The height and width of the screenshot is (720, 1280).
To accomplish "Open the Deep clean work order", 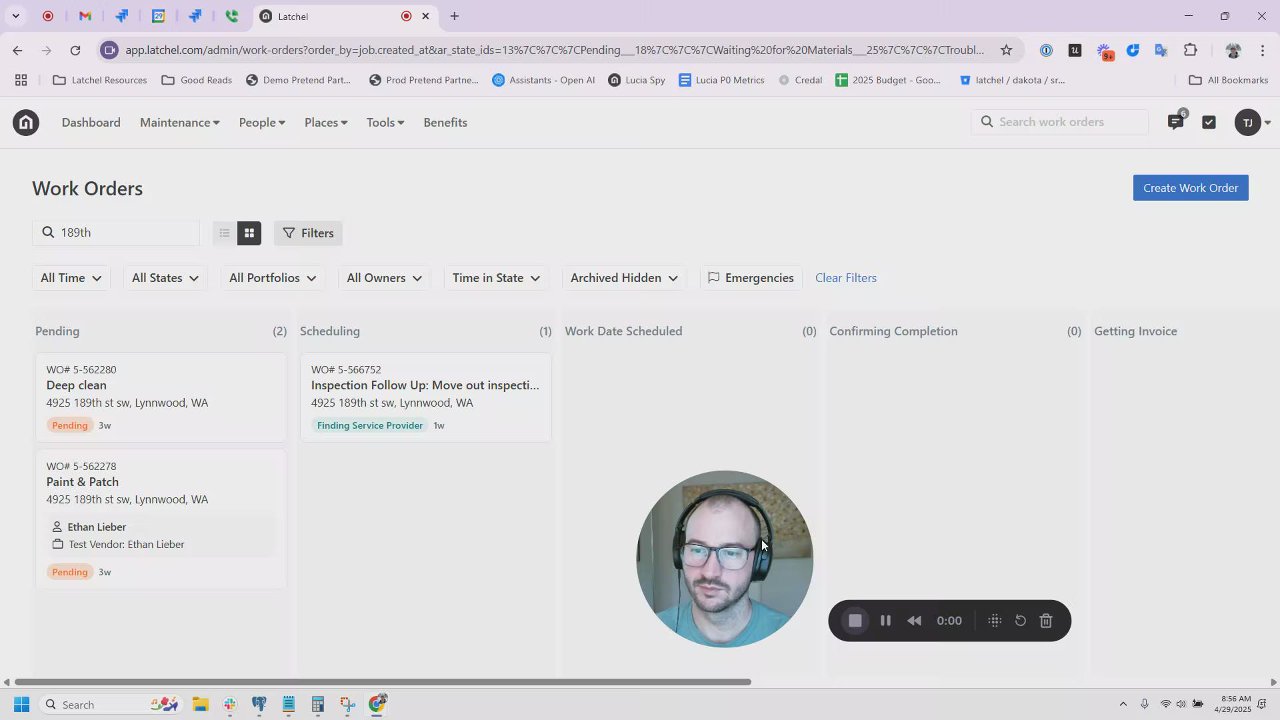I will 161,397.
